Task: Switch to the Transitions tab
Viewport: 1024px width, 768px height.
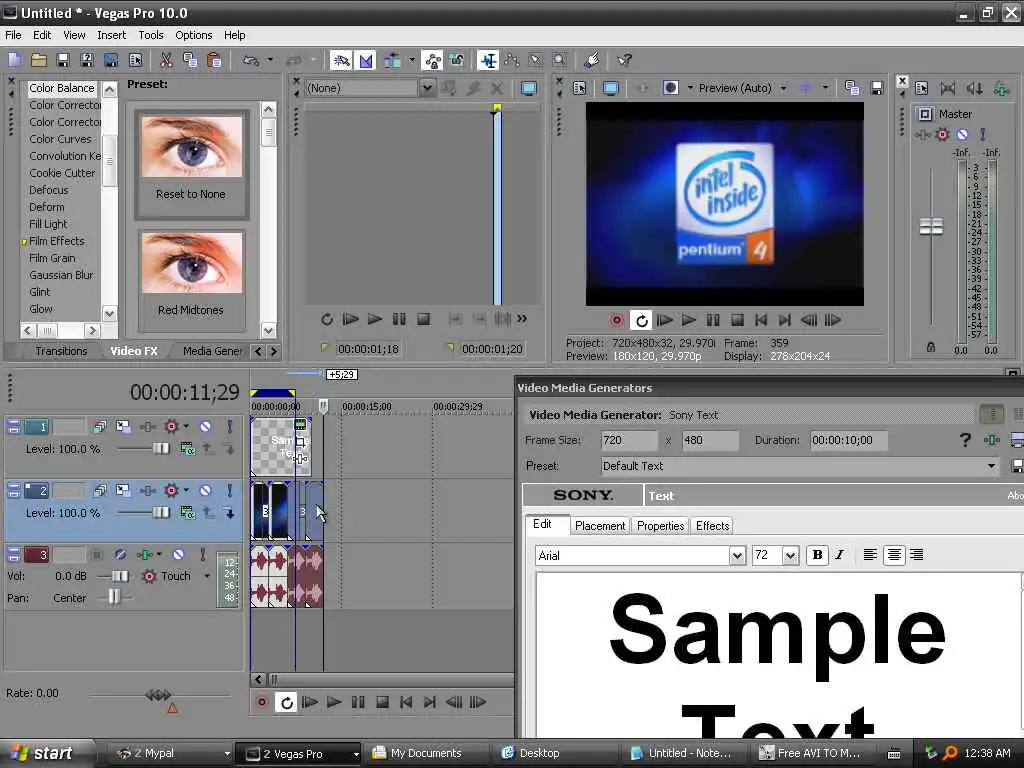Action: tap(61, 351)
